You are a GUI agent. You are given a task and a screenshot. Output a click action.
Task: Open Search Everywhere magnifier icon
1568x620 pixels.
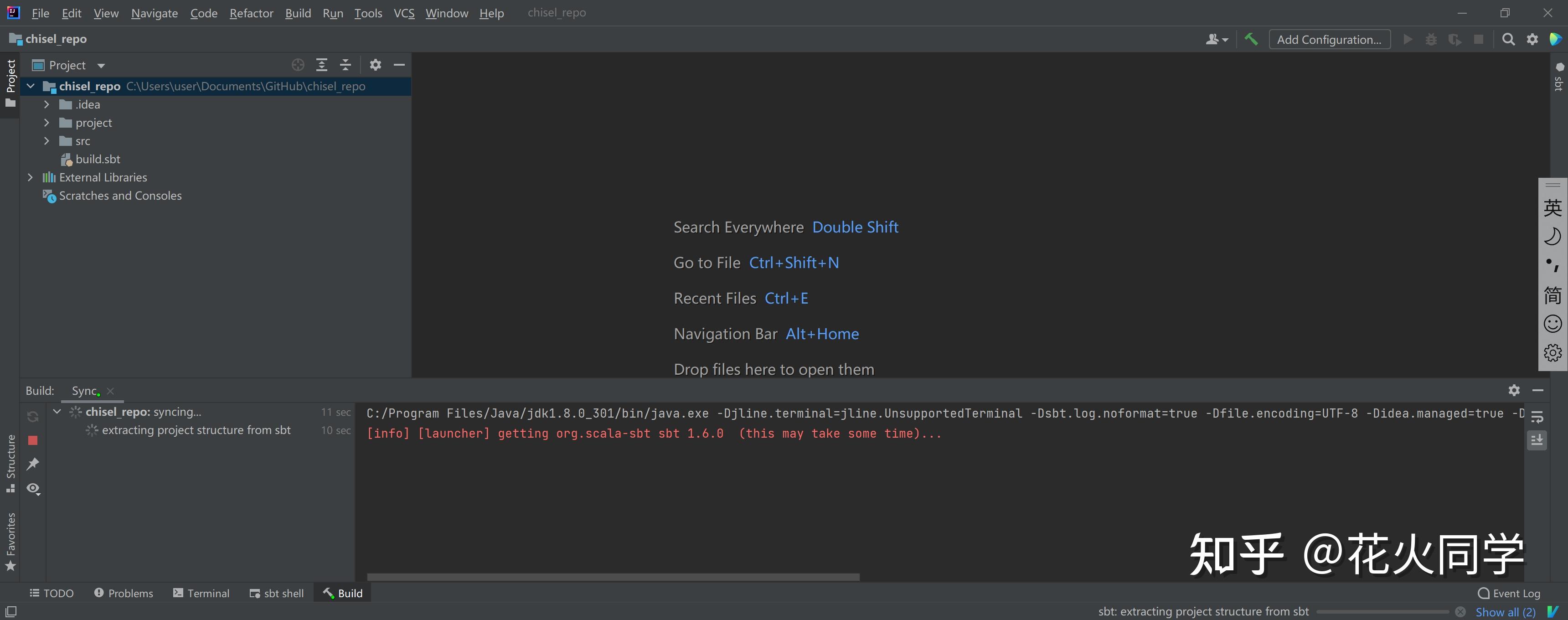[1508, 40]
